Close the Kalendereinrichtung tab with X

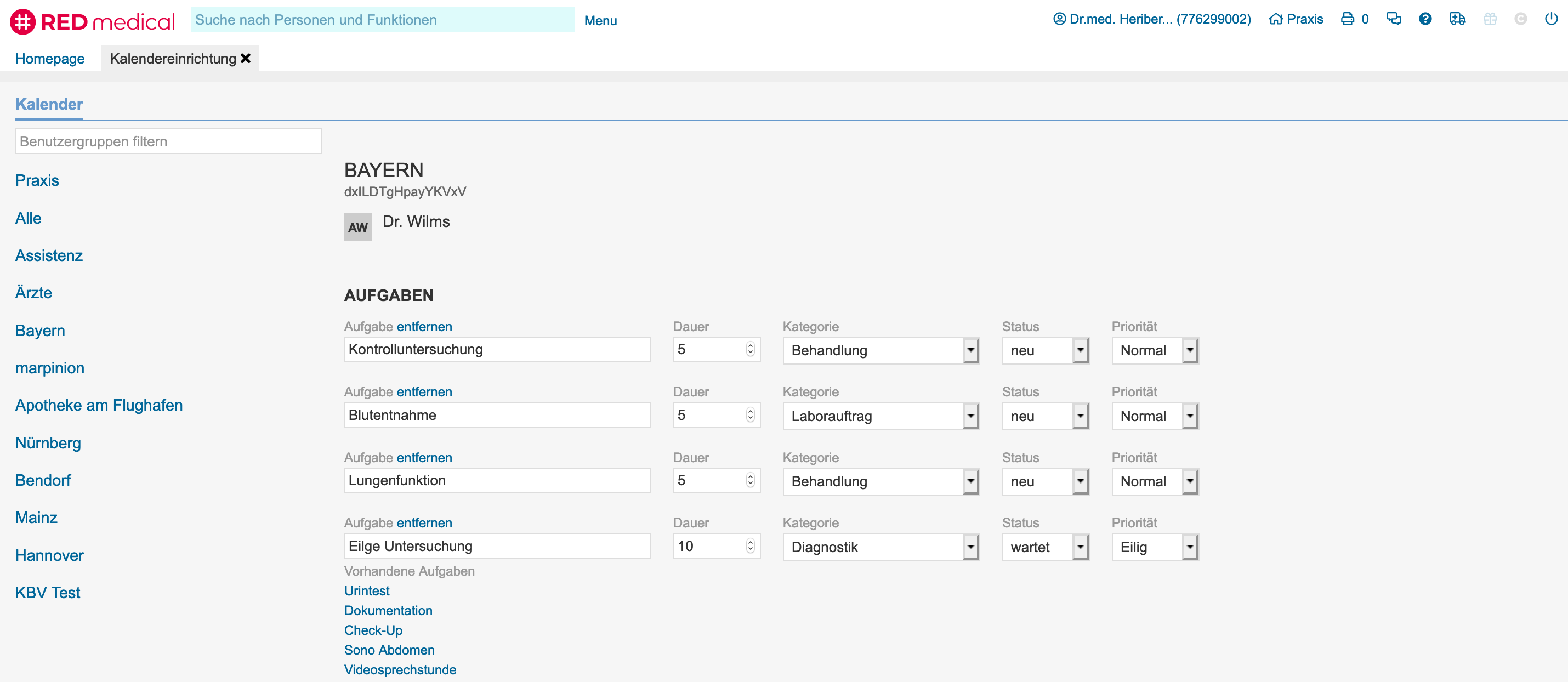pos(246,59)
